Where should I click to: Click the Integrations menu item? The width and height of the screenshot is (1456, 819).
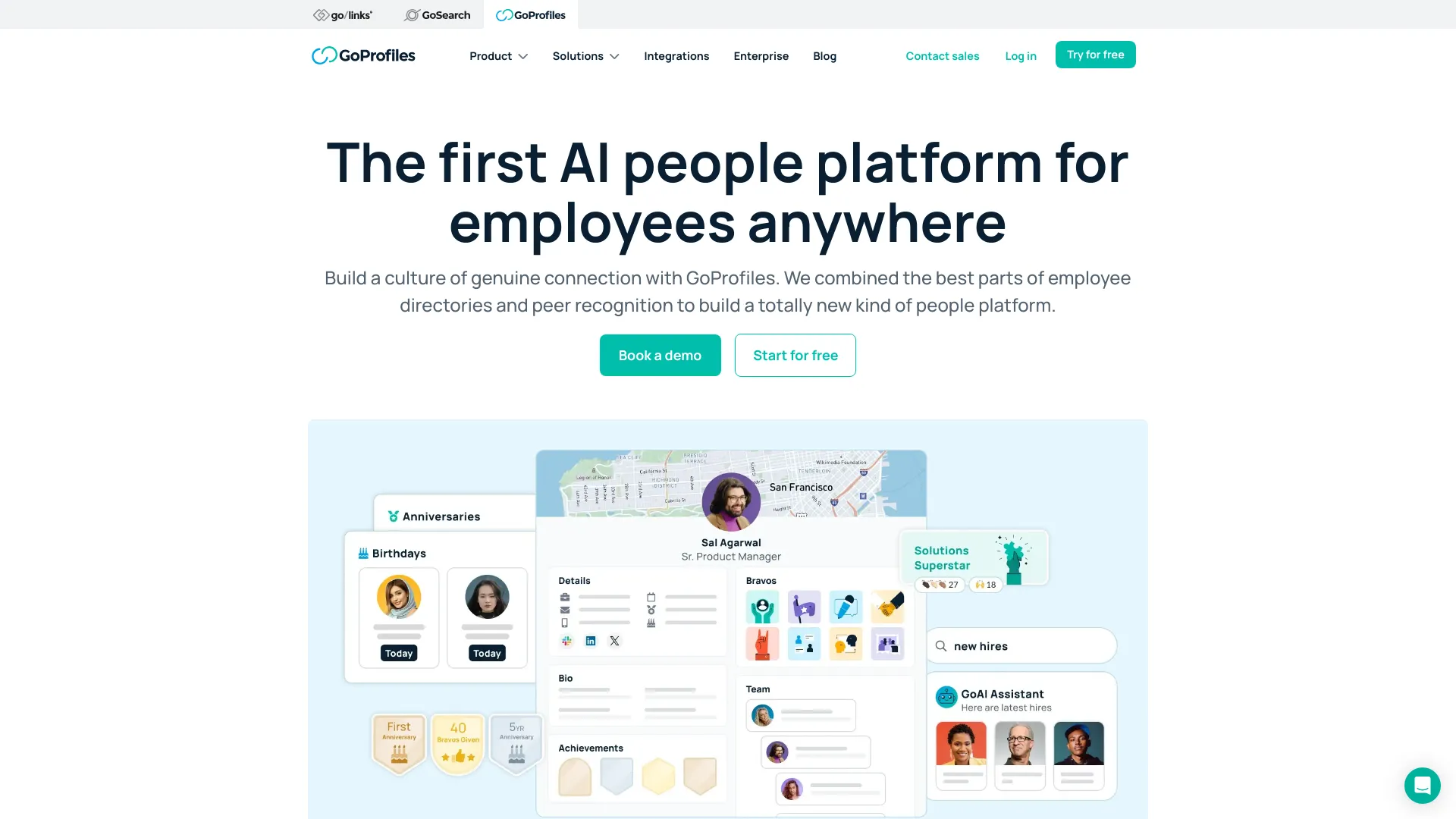(x=676, y=55)
